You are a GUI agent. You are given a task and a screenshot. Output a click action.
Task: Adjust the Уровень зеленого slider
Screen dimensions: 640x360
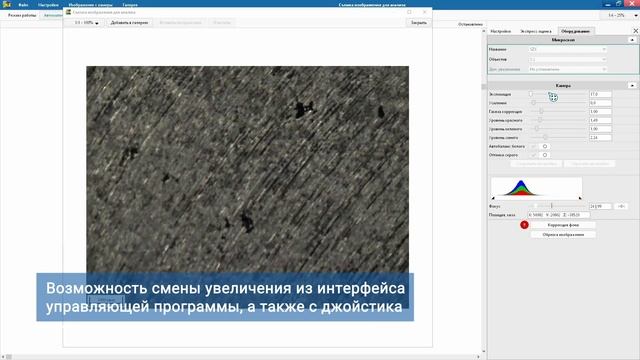coord(558,129)
